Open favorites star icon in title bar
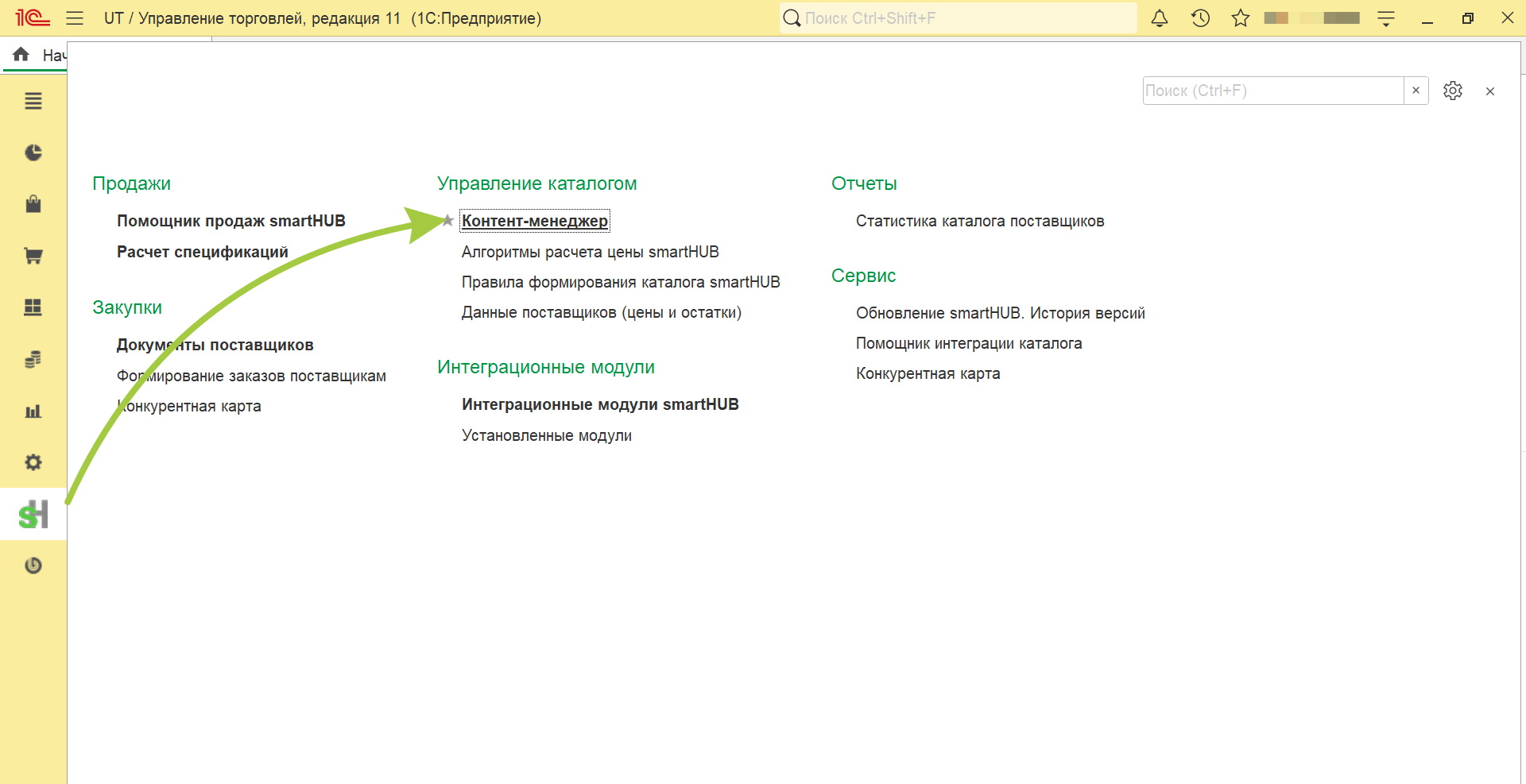This screenshot has width=1526, height=784. coord(1241,18)
